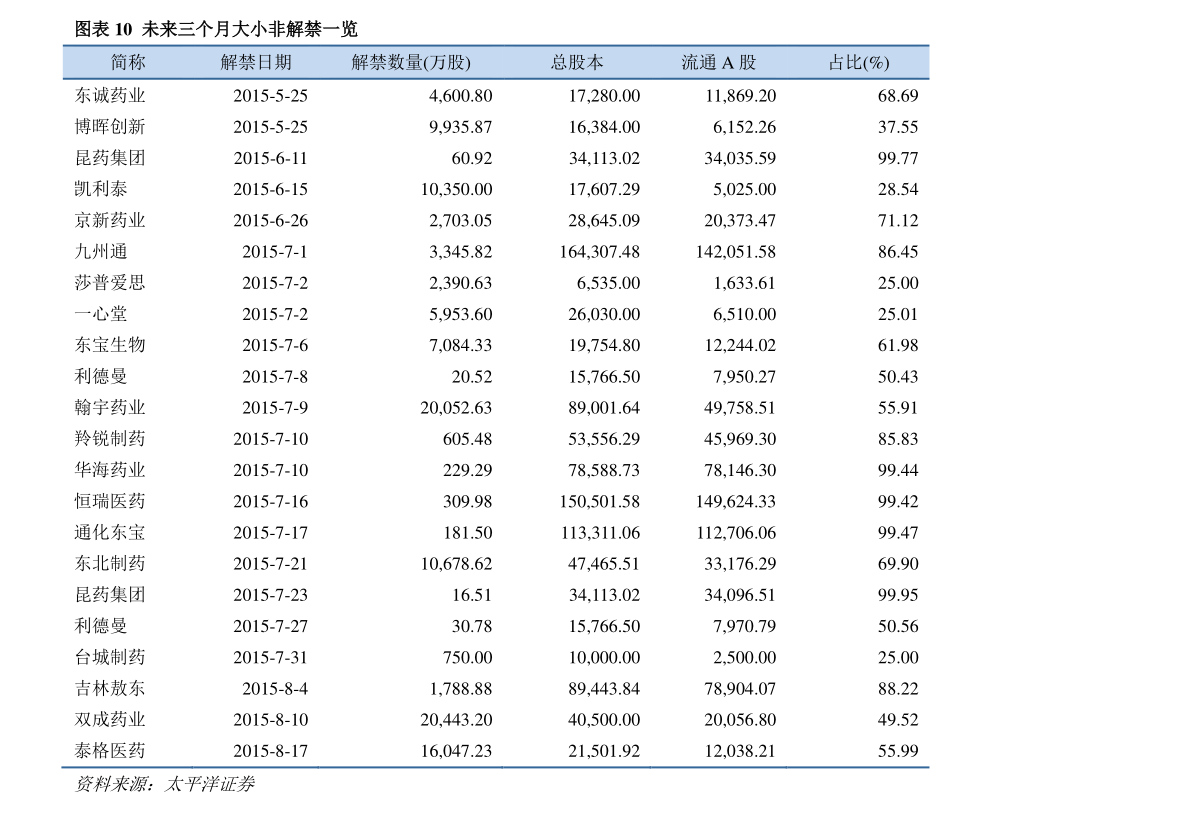Select the company name 博晖创新
Screen dimensions: 1191x813
[110, 127]
